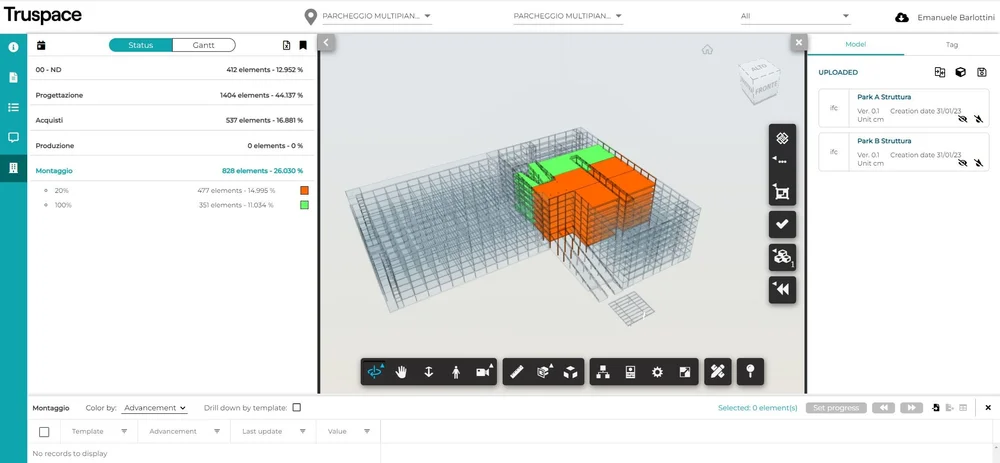
Task: Switch to the Model tab
Action: (x=855, y=45)
